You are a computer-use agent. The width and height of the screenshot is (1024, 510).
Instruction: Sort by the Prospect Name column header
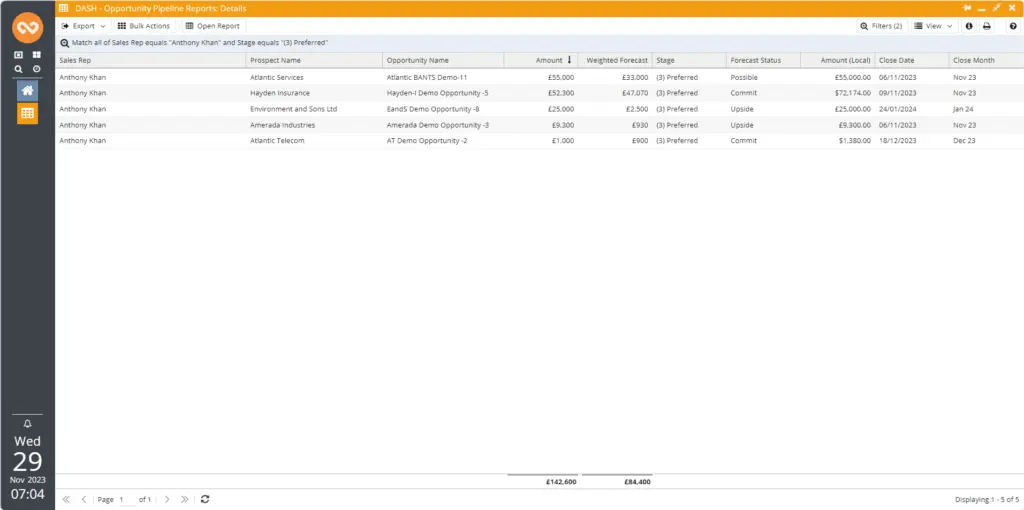(314, 60)
